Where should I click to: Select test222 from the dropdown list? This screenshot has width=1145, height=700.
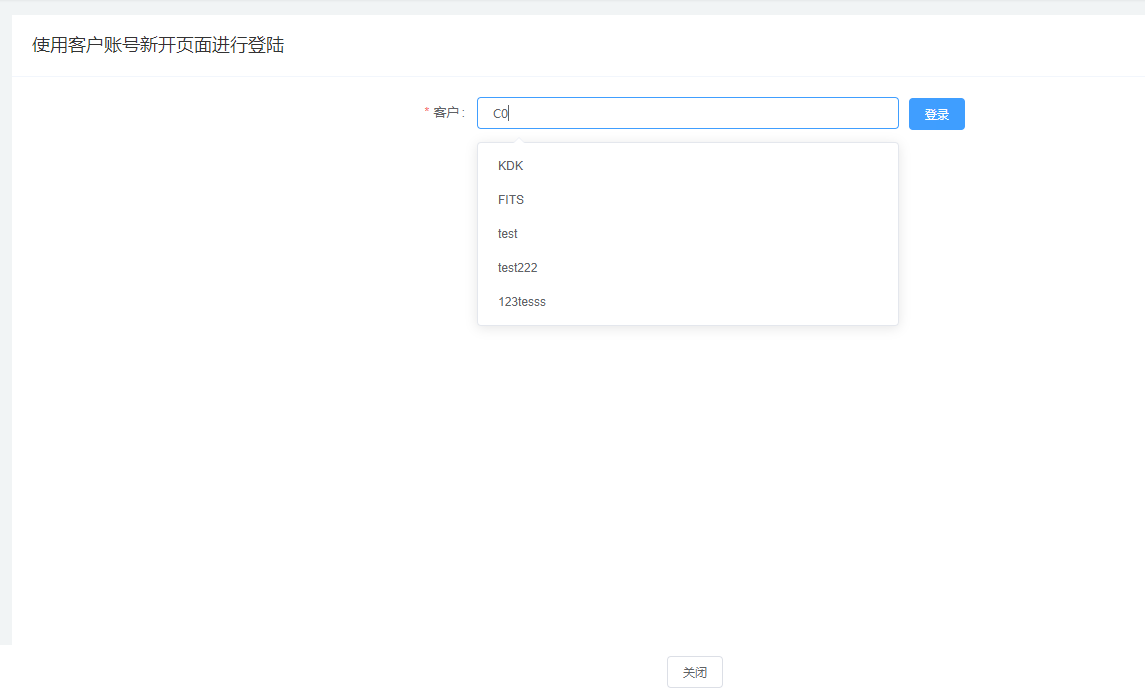[518, 268]
